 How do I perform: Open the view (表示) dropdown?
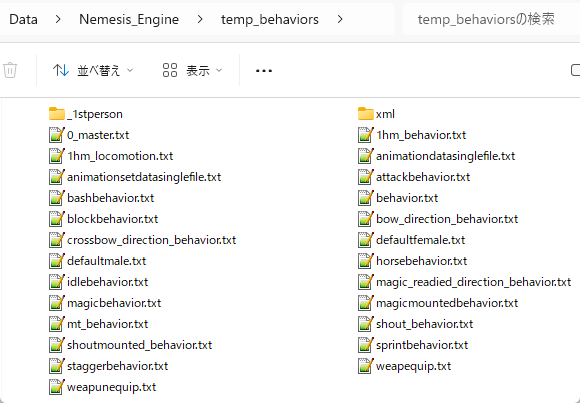point(192,70)
